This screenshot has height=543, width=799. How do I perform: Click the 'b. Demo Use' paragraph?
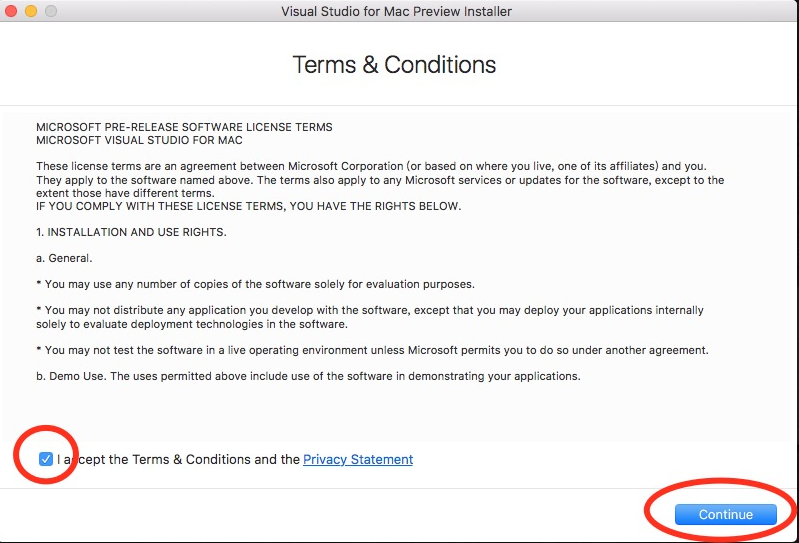click(308, 376)
